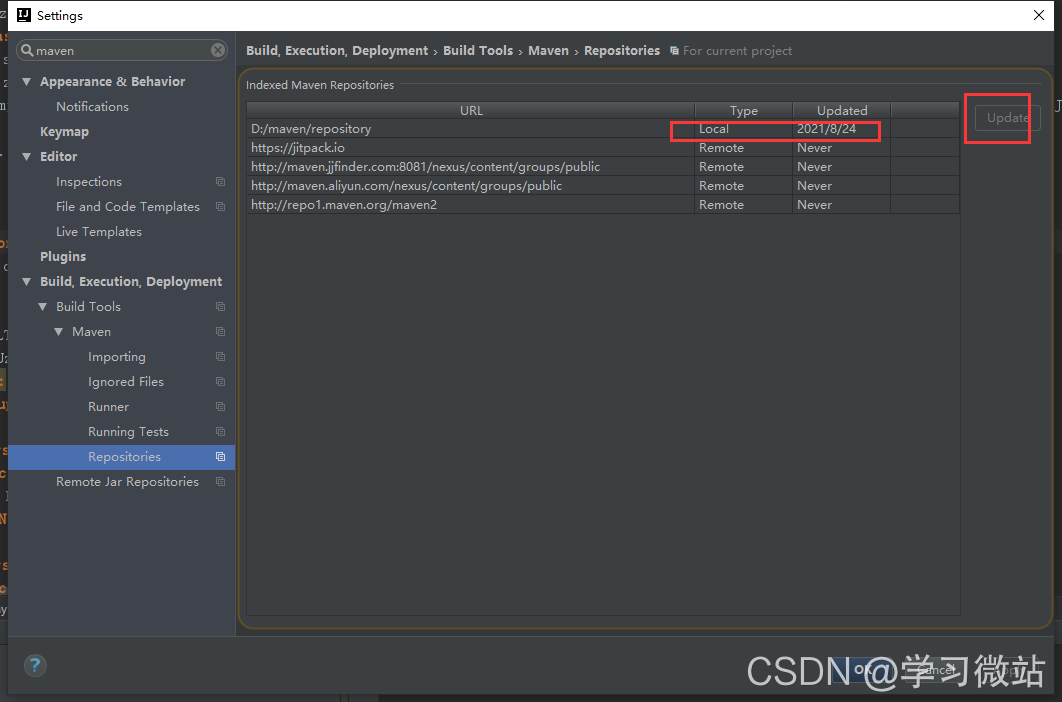Click the Local type cell
The width and height of the screenshot is (1062, 702).
point(744,129)
